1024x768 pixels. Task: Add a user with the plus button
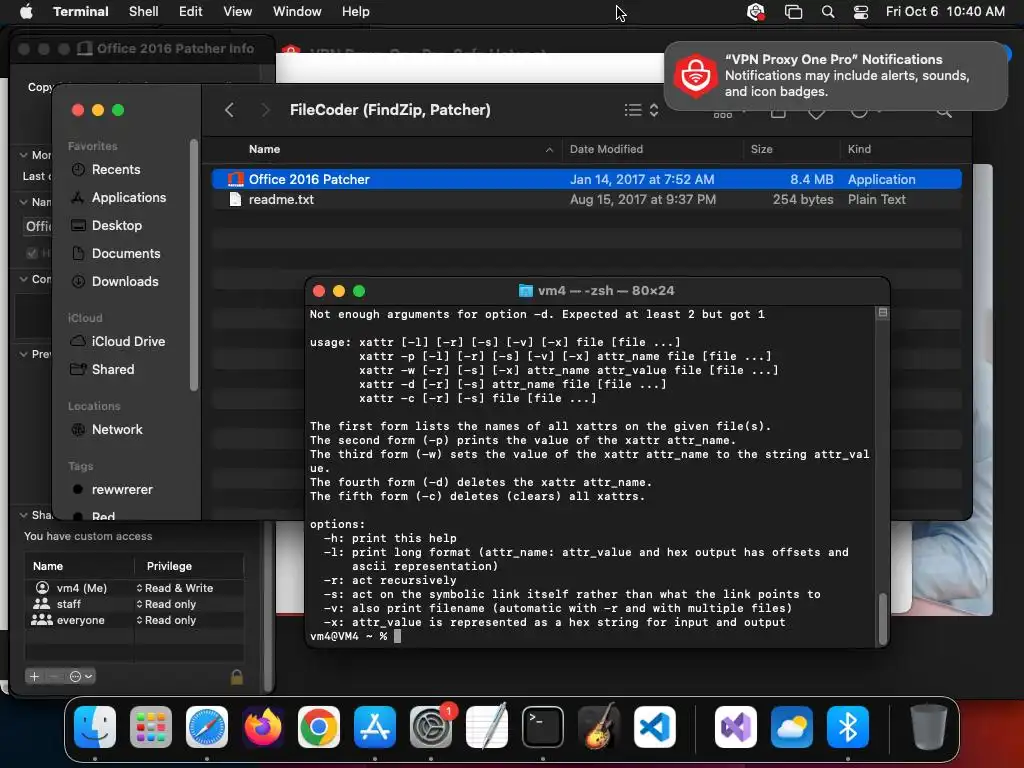pyautogui.click(x=35, y=677)
